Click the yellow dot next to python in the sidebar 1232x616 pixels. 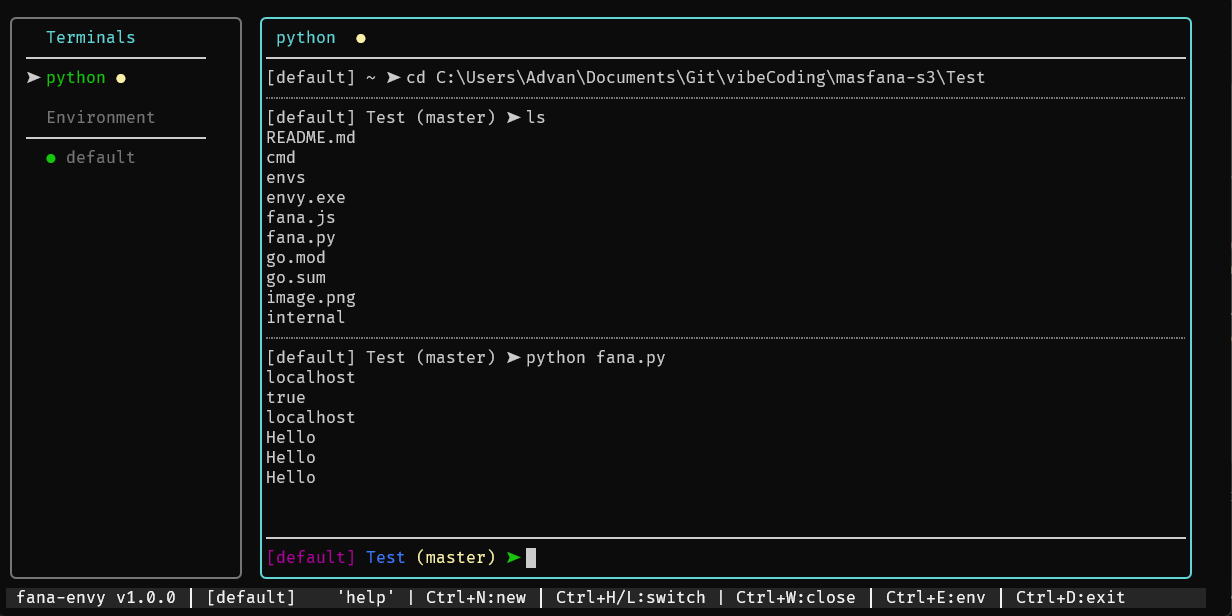[x=121, y=78]
